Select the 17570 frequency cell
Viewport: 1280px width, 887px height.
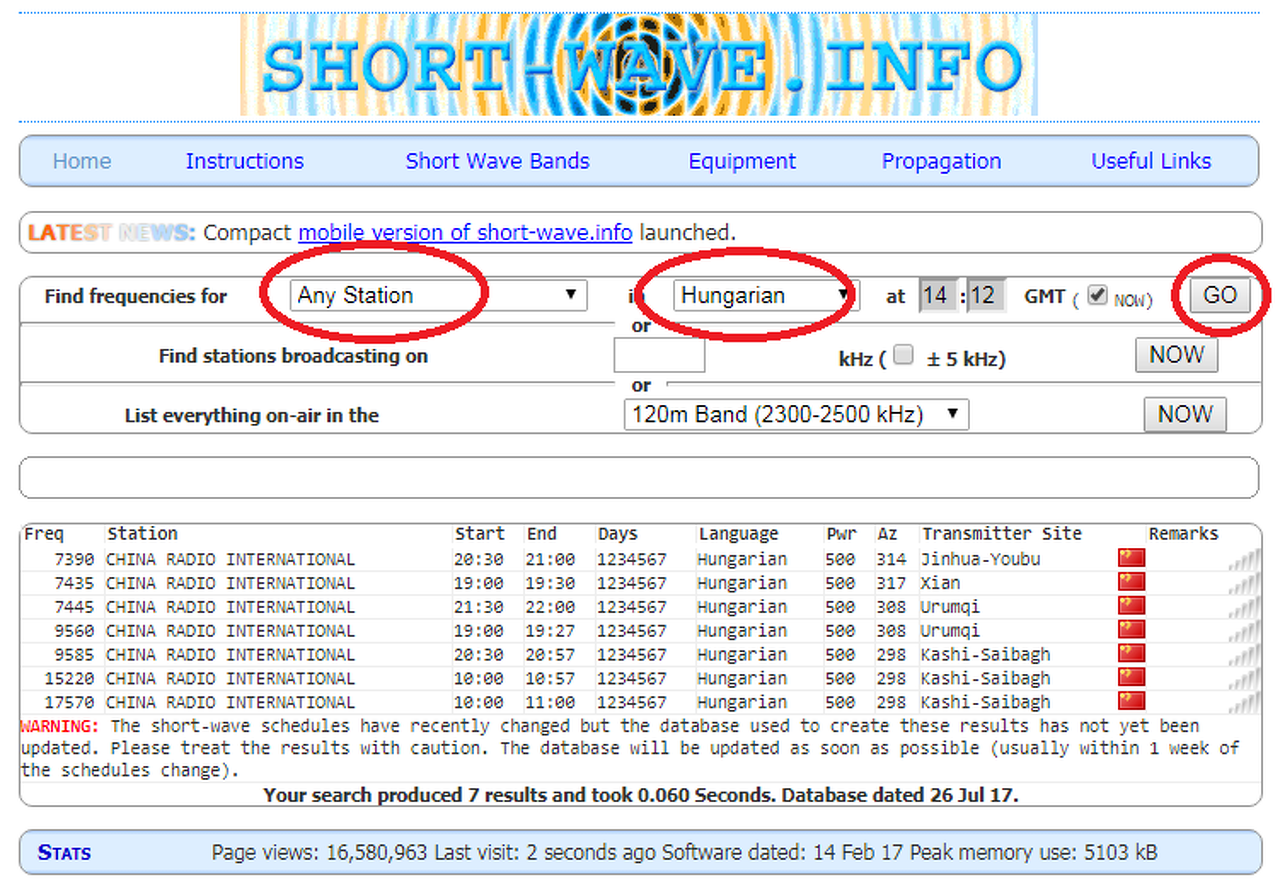[69, 703]
